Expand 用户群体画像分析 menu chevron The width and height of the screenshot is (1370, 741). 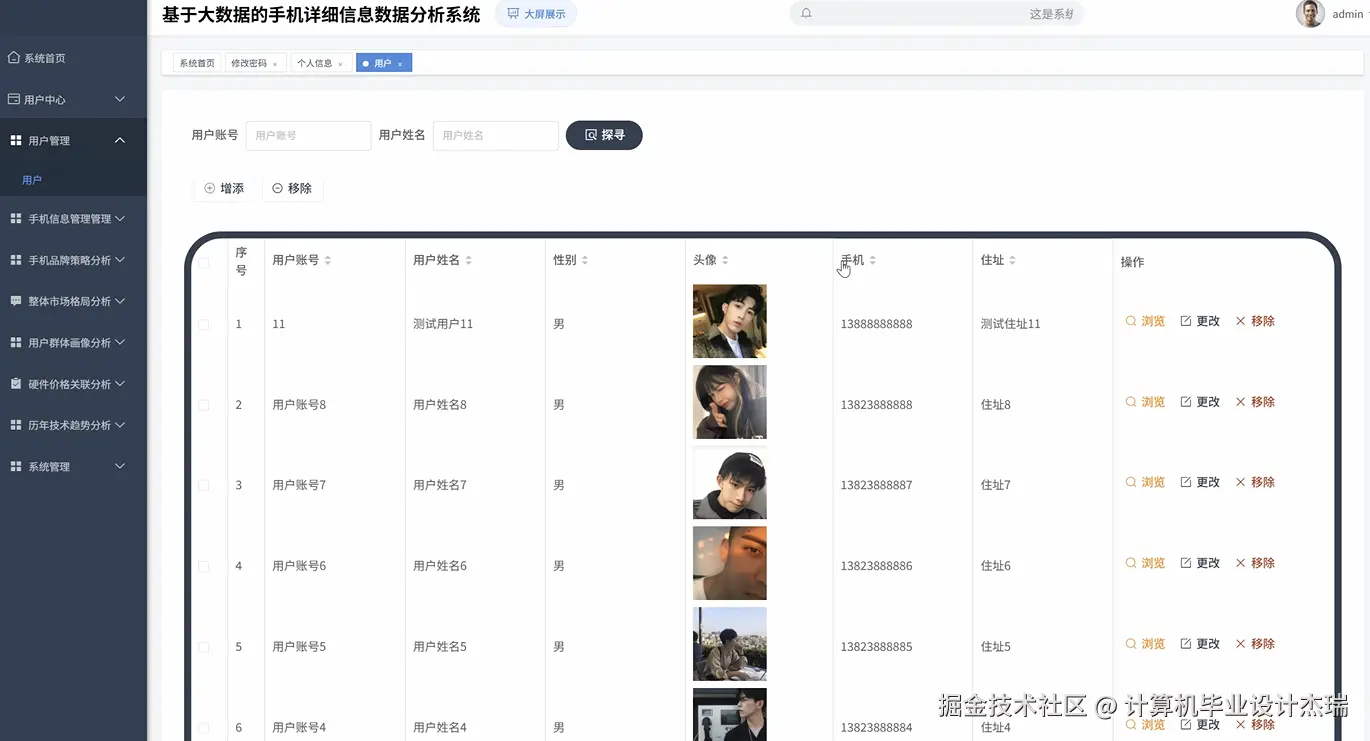[x=120, y=342]
